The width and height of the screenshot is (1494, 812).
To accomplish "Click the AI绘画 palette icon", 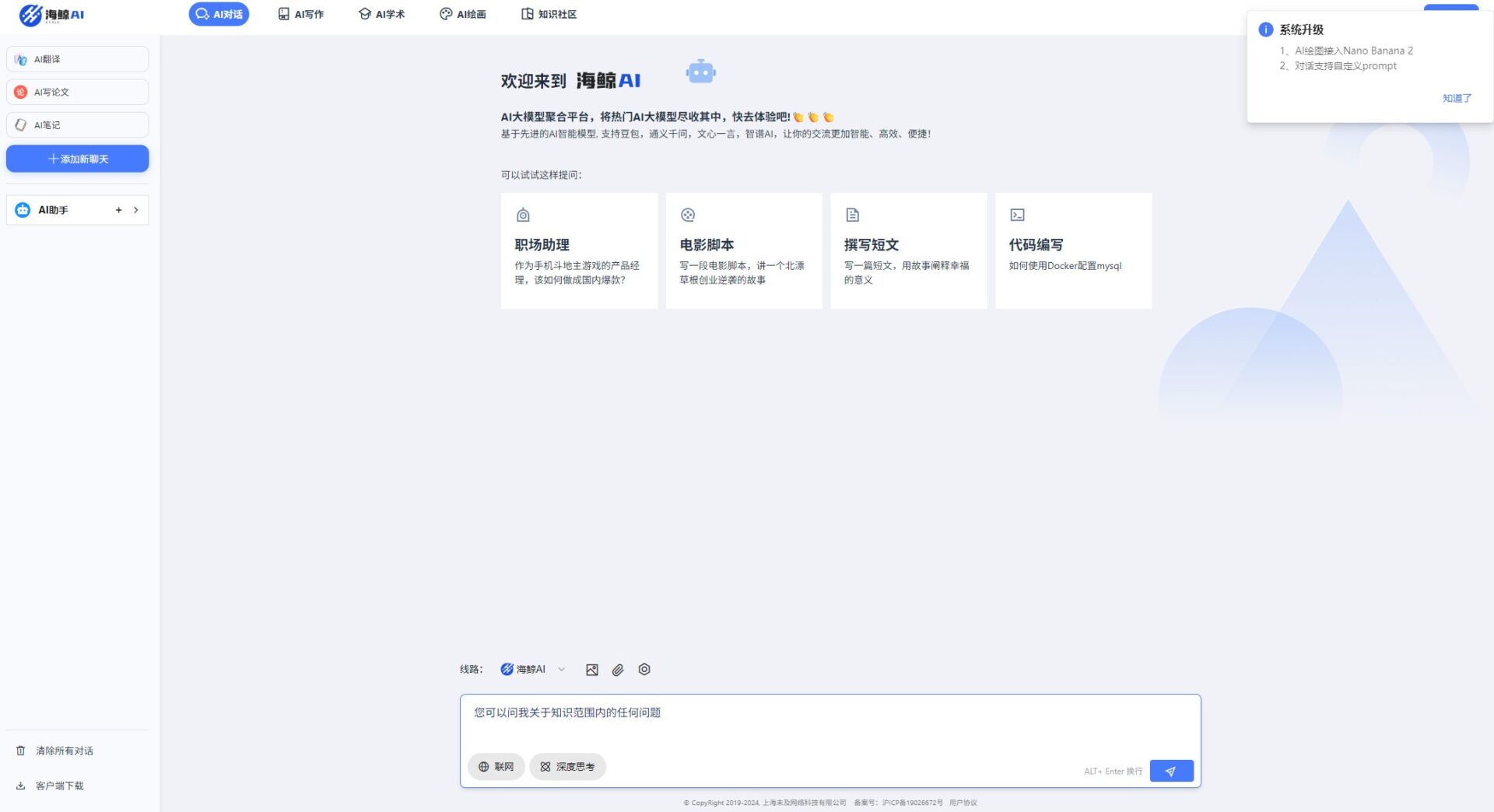I will pyautogui.click(x=446, y=14).
